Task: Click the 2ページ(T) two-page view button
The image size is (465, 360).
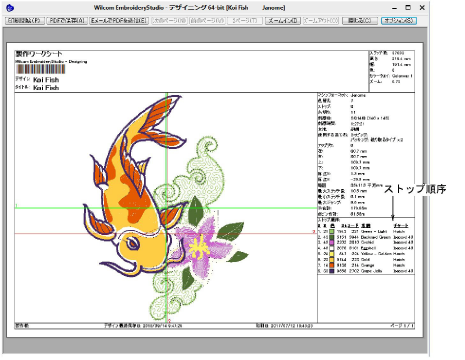Action: (245, 21)
